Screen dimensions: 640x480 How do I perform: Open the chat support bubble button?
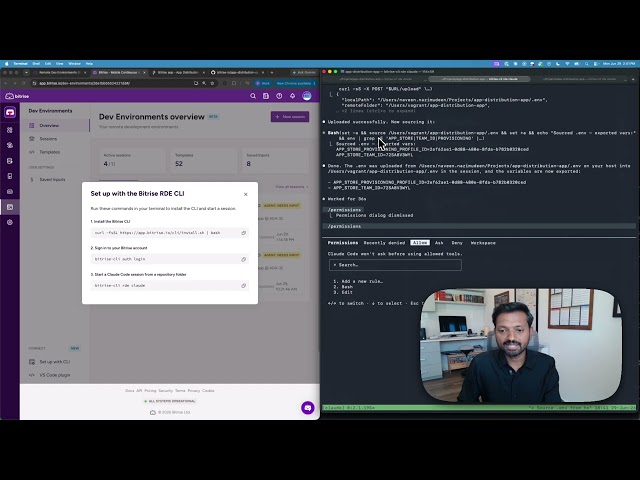point(308,408)
